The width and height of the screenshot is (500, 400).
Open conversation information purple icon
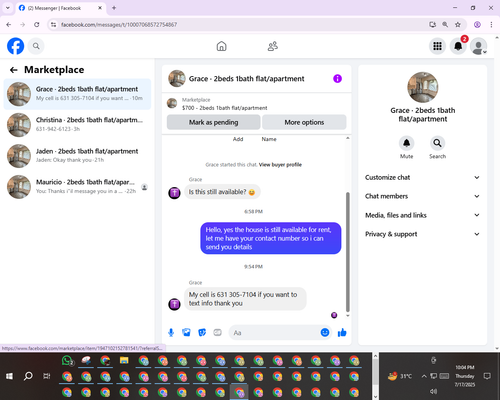point(337,79)
